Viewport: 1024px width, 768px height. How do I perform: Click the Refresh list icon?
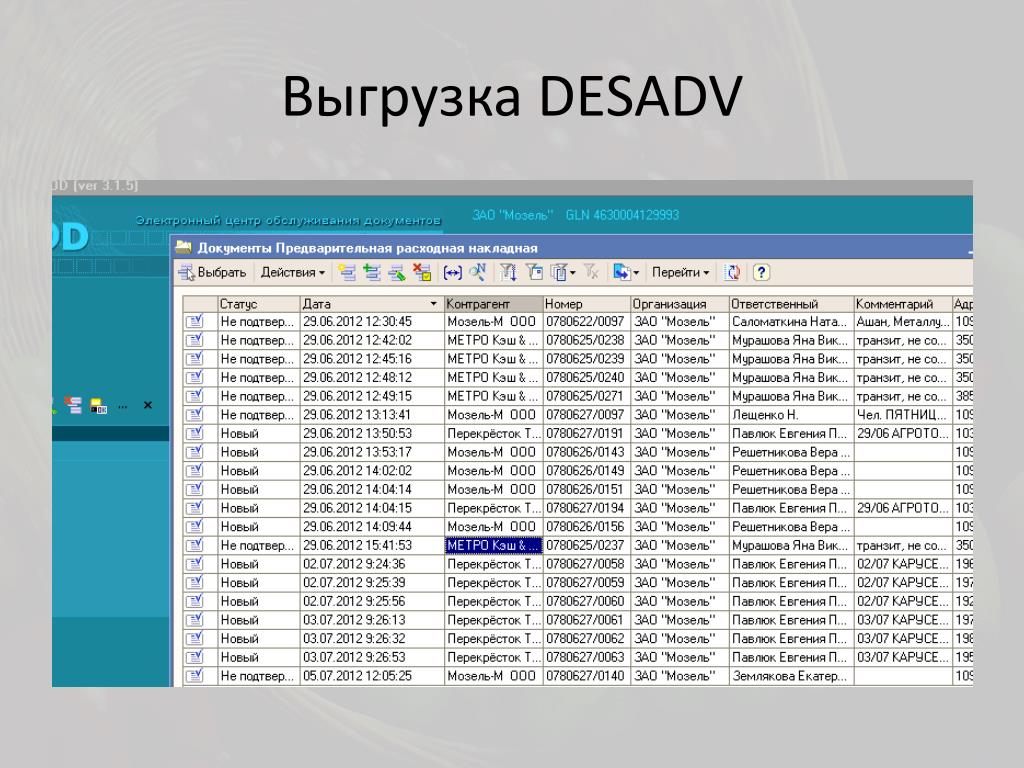[x=733, y=273]
